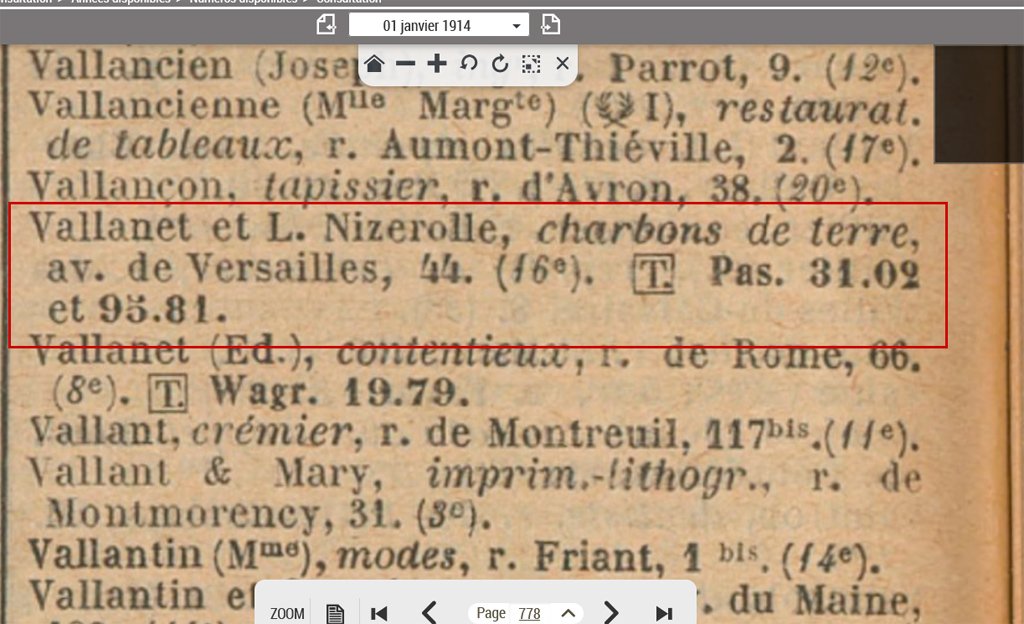Screen dimensions: 1024x624
Task: Go to the next page
Action: click(x=611, y=613)
